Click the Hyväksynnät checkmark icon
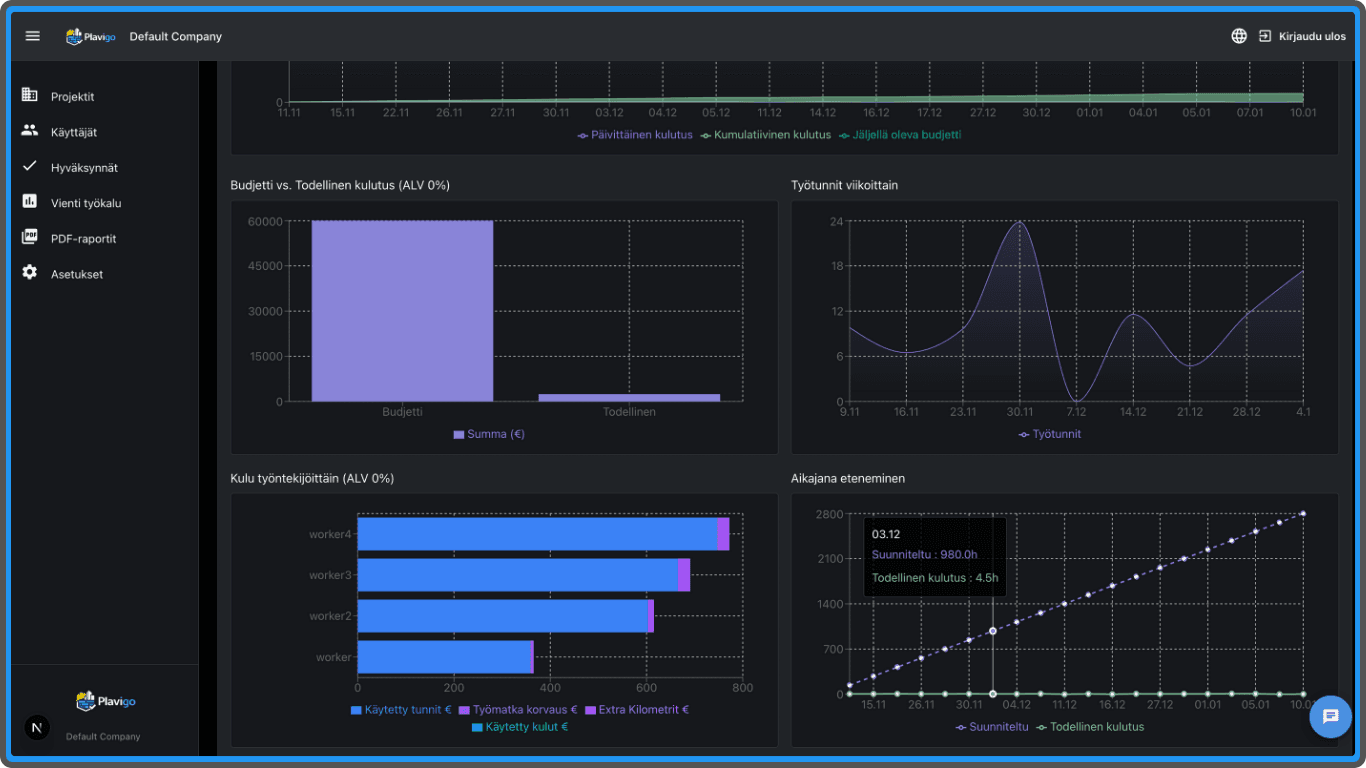 [x=30, y=167]
